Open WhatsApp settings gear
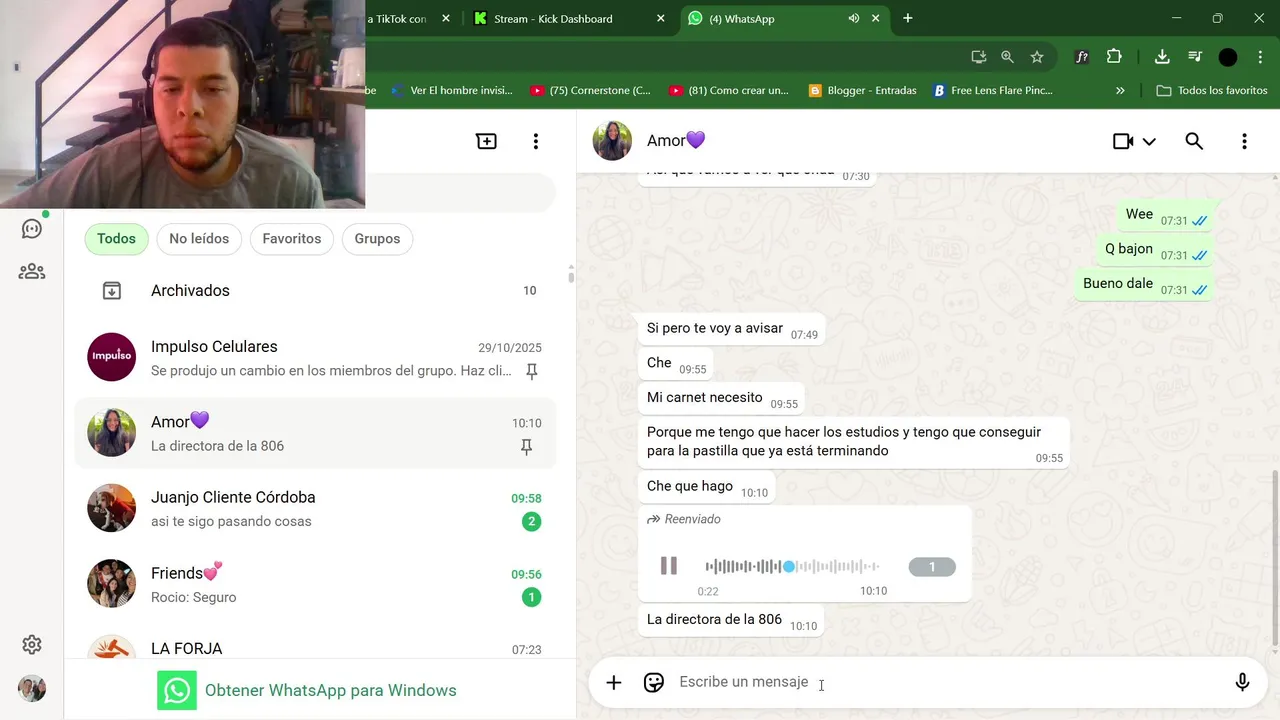The height and width of the screenshot is (720, 1280). (x=32, y=644)
